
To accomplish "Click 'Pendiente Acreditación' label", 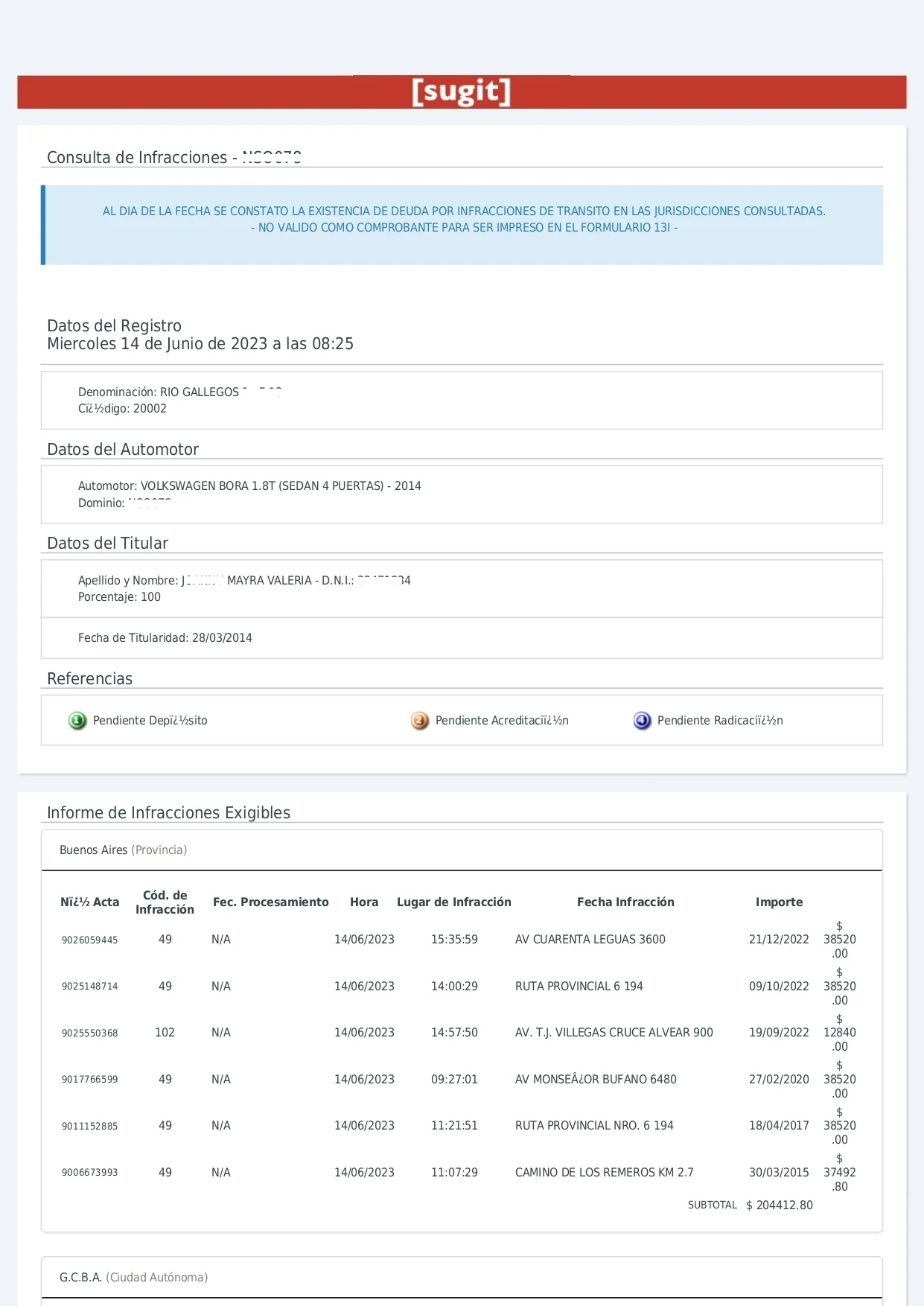I will (x=502, y=721).
